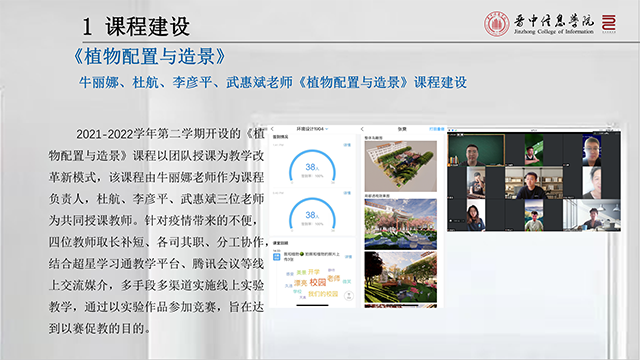Click the subtitle line listing the four teachers
Screen dimensions: 640x360
click(273, 82)
